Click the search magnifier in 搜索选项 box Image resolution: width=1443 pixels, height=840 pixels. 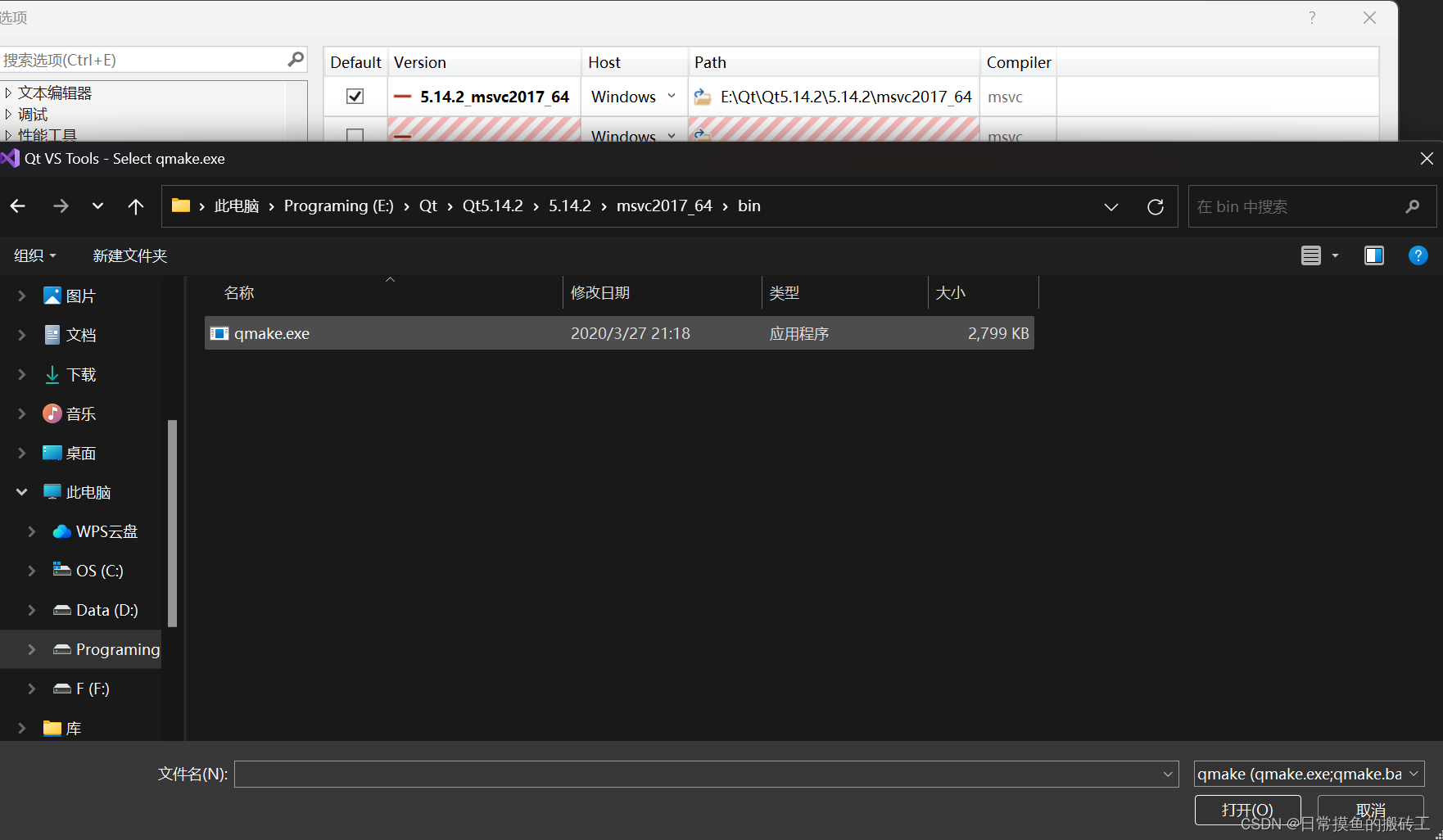(295, 59)
